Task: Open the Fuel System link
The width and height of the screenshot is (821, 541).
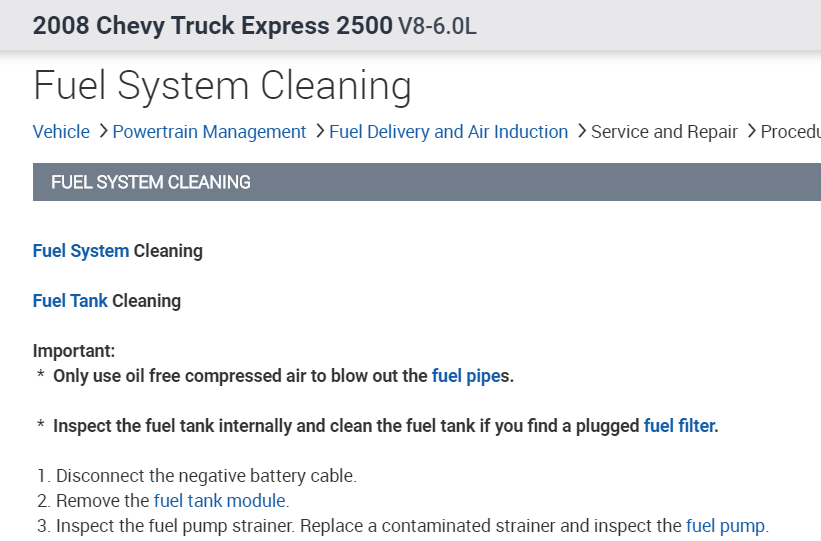Action: [81, 251]
